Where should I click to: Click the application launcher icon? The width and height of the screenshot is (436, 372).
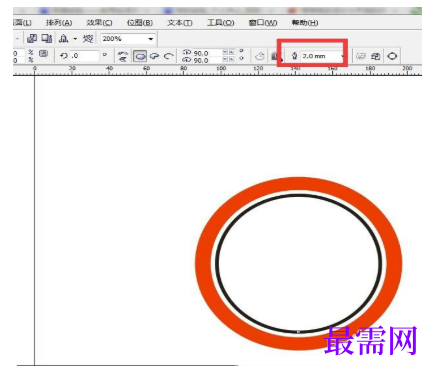coord(63,39)
